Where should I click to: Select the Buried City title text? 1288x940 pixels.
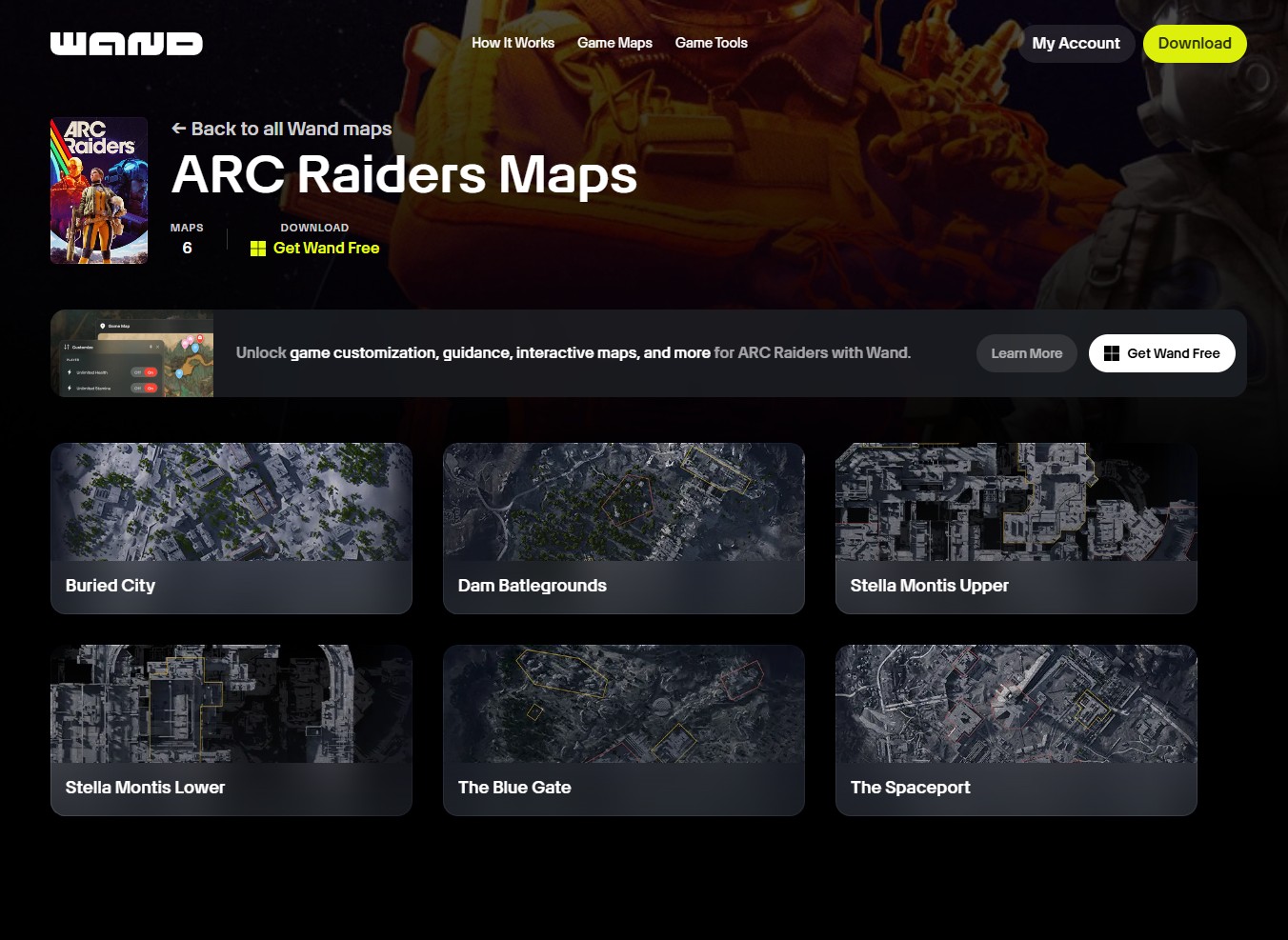tap(111, 586)
